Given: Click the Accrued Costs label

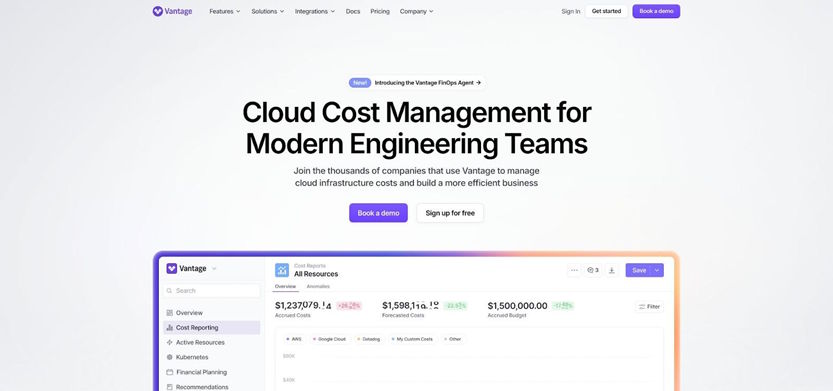Looking at the screenshot, I should click(x=293, y=316).
